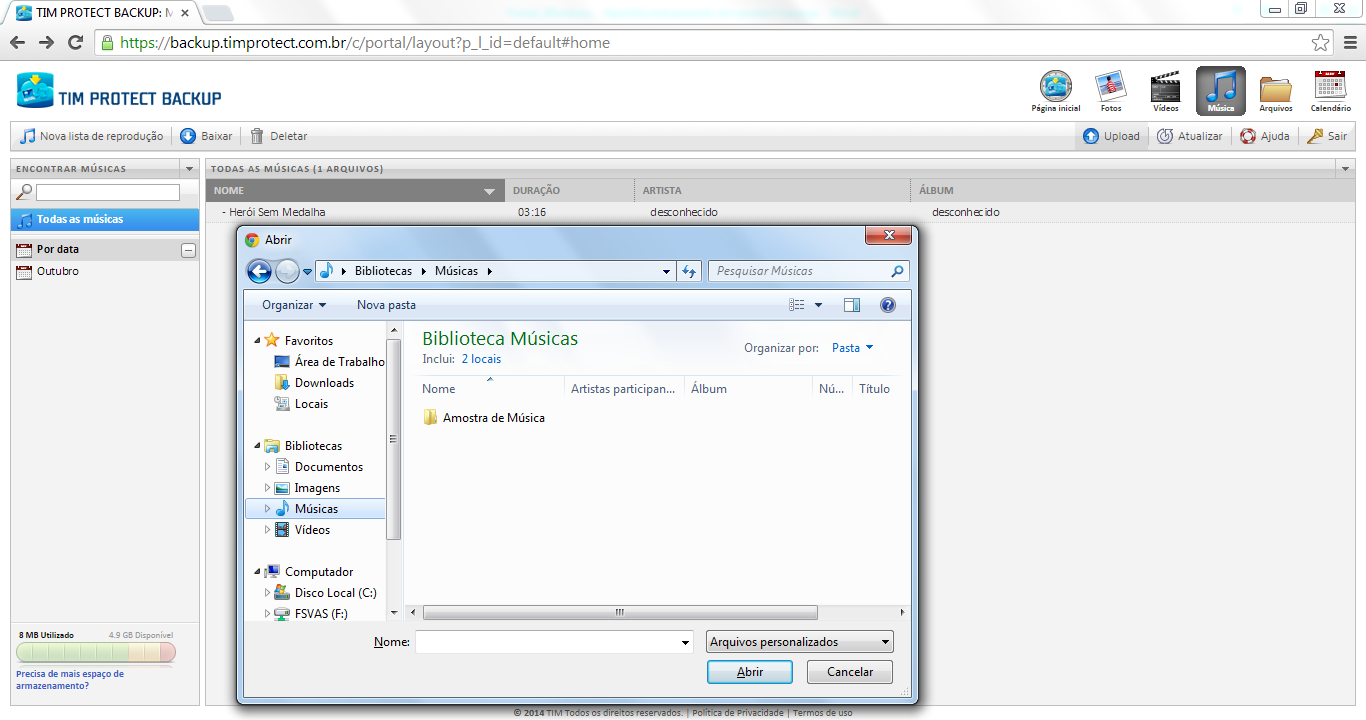Click search magnifier in Pesquisar Músicas
The height and width of the screenshot is (720, 1366).
897,271
